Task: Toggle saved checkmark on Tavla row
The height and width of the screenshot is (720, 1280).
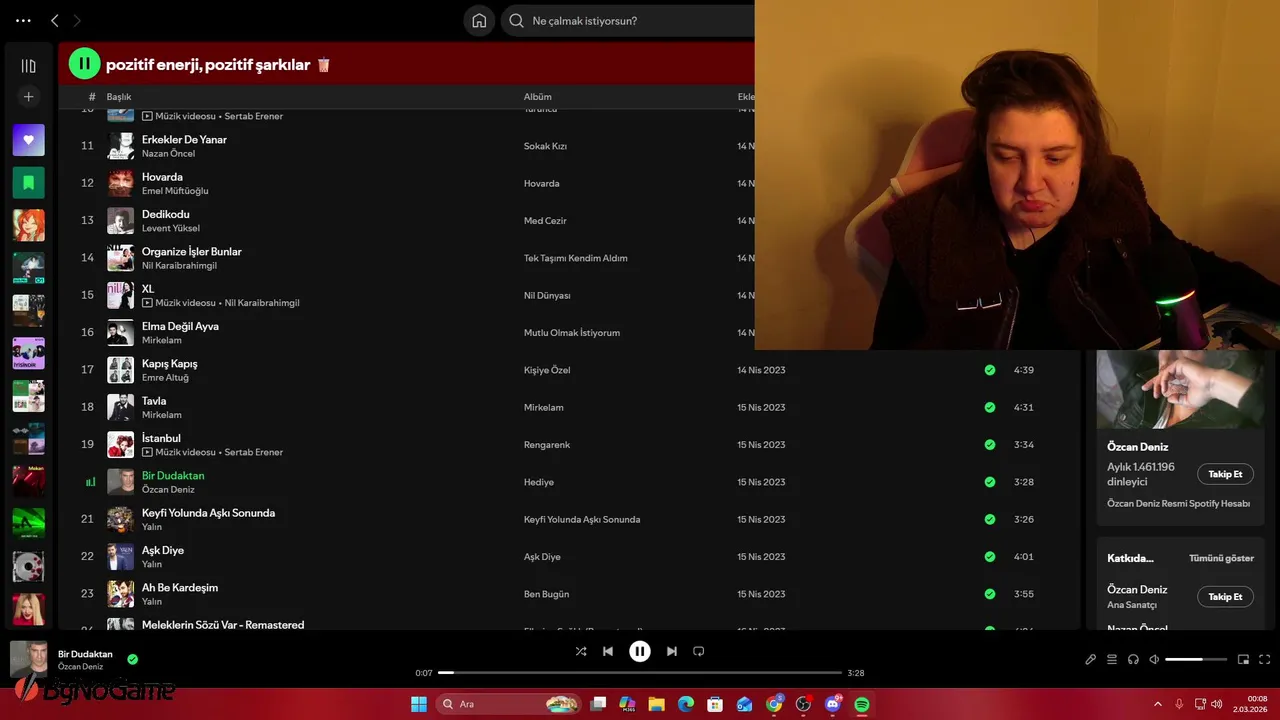Action: coord(990,407)
